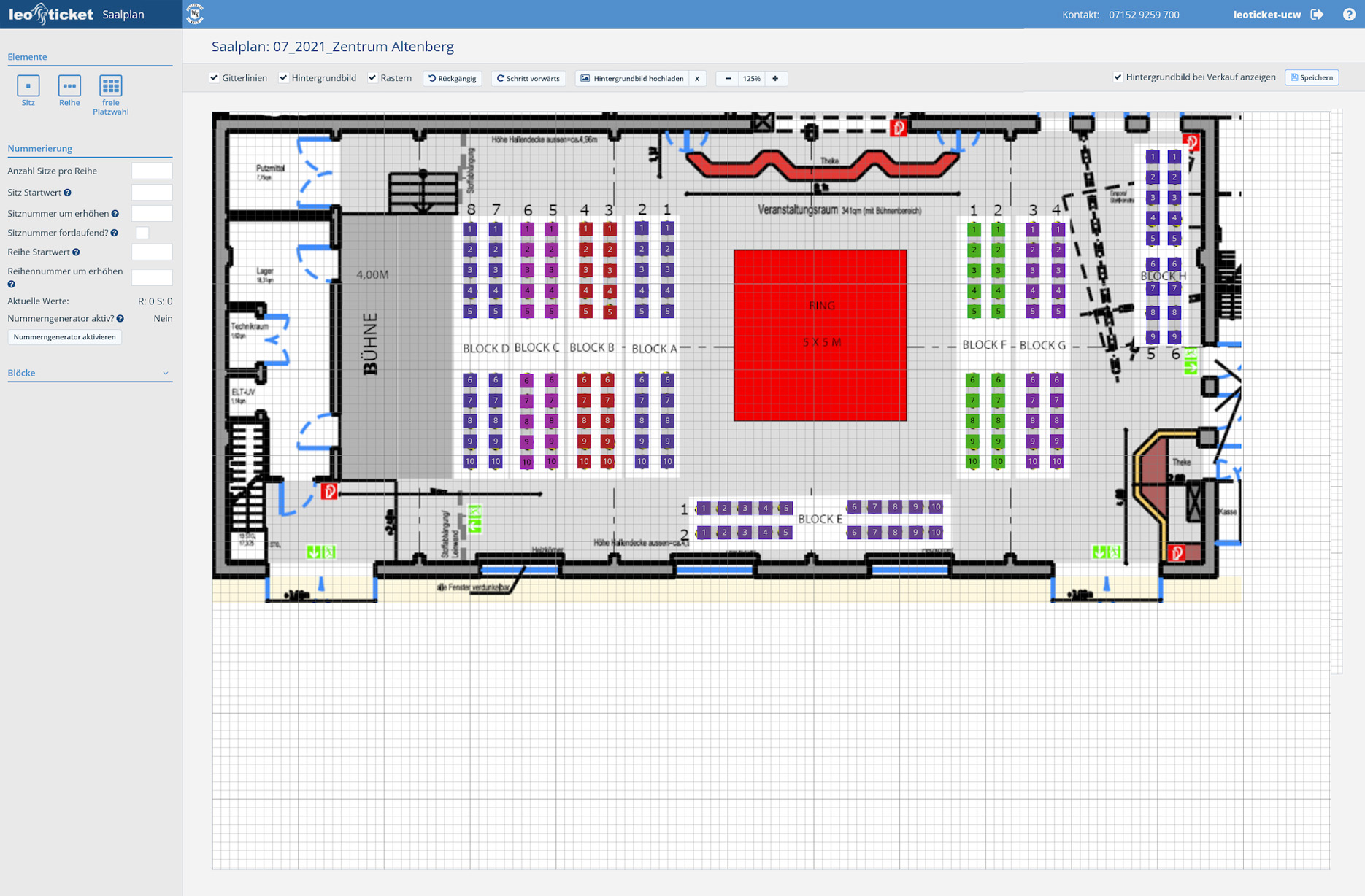Image resolution: width=1365 pixels, height=896 pixels.
Task: Click Nummerngenerator aktivieren button
Action: 64,337
